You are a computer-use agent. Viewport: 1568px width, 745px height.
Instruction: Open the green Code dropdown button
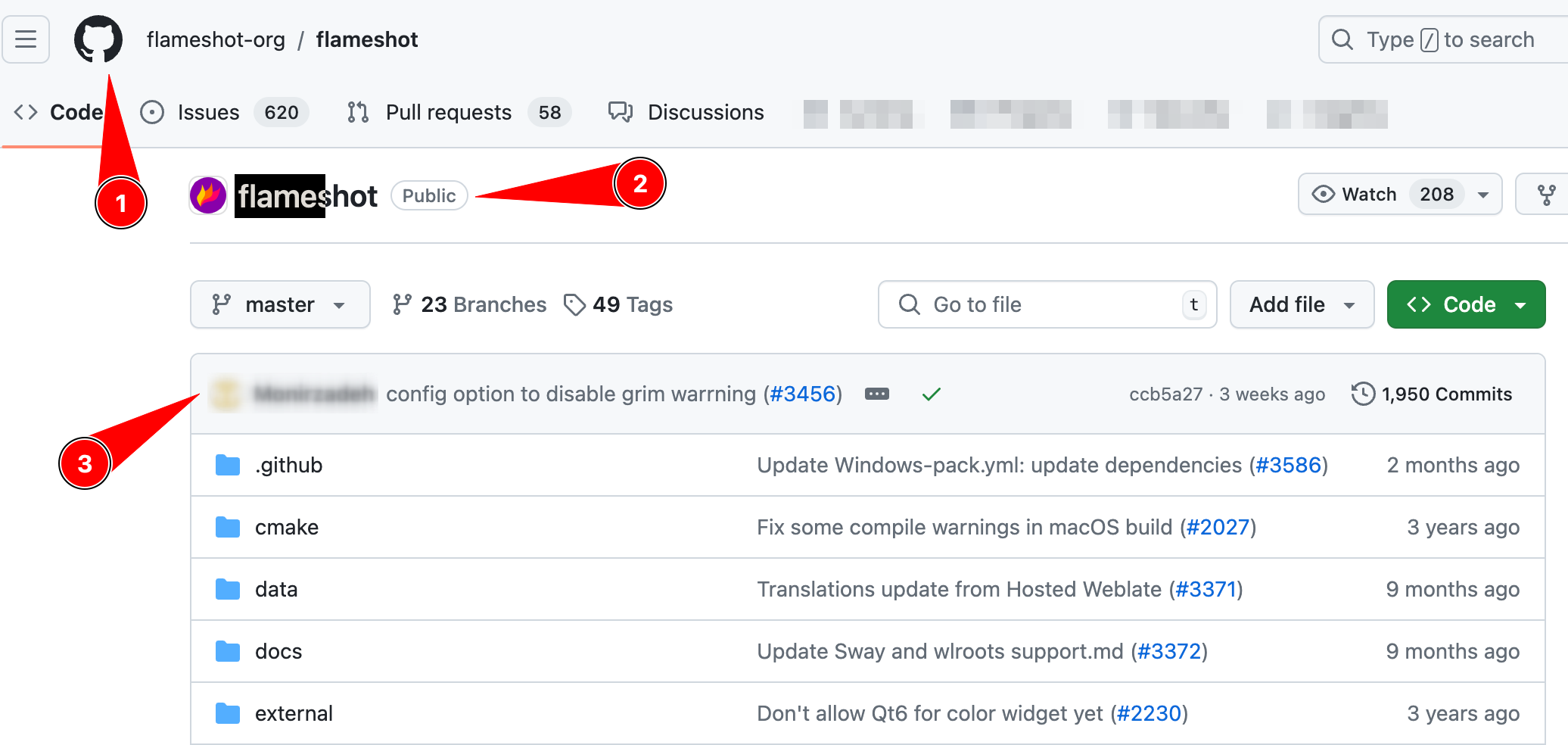click(1466, 304)
